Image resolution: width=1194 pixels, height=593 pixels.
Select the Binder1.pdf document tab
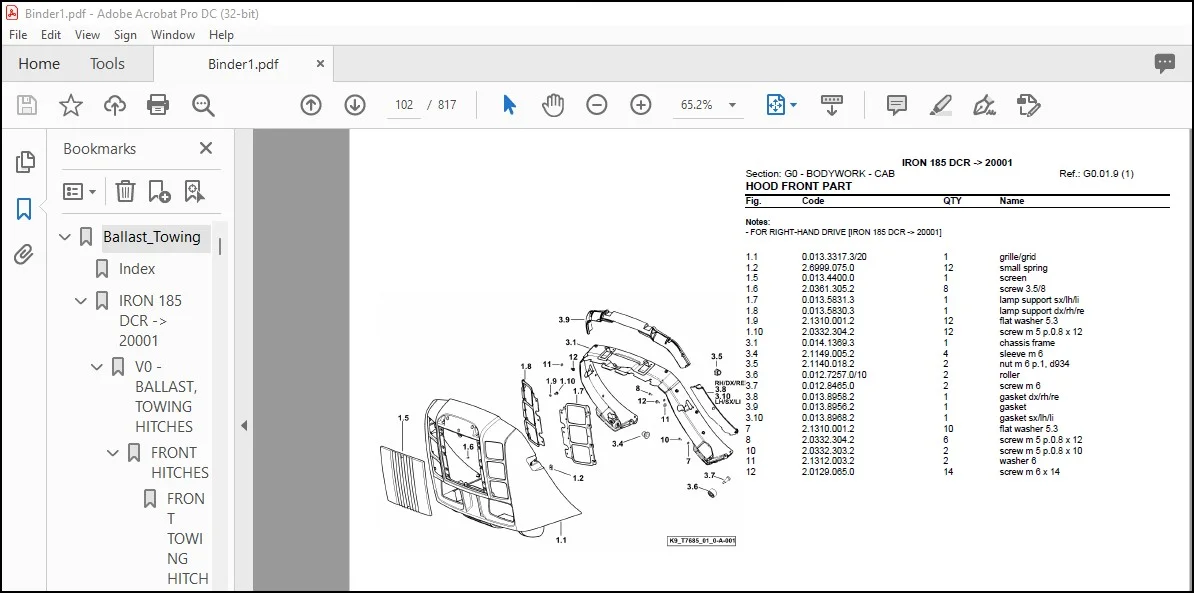click(x=243, y=64)
